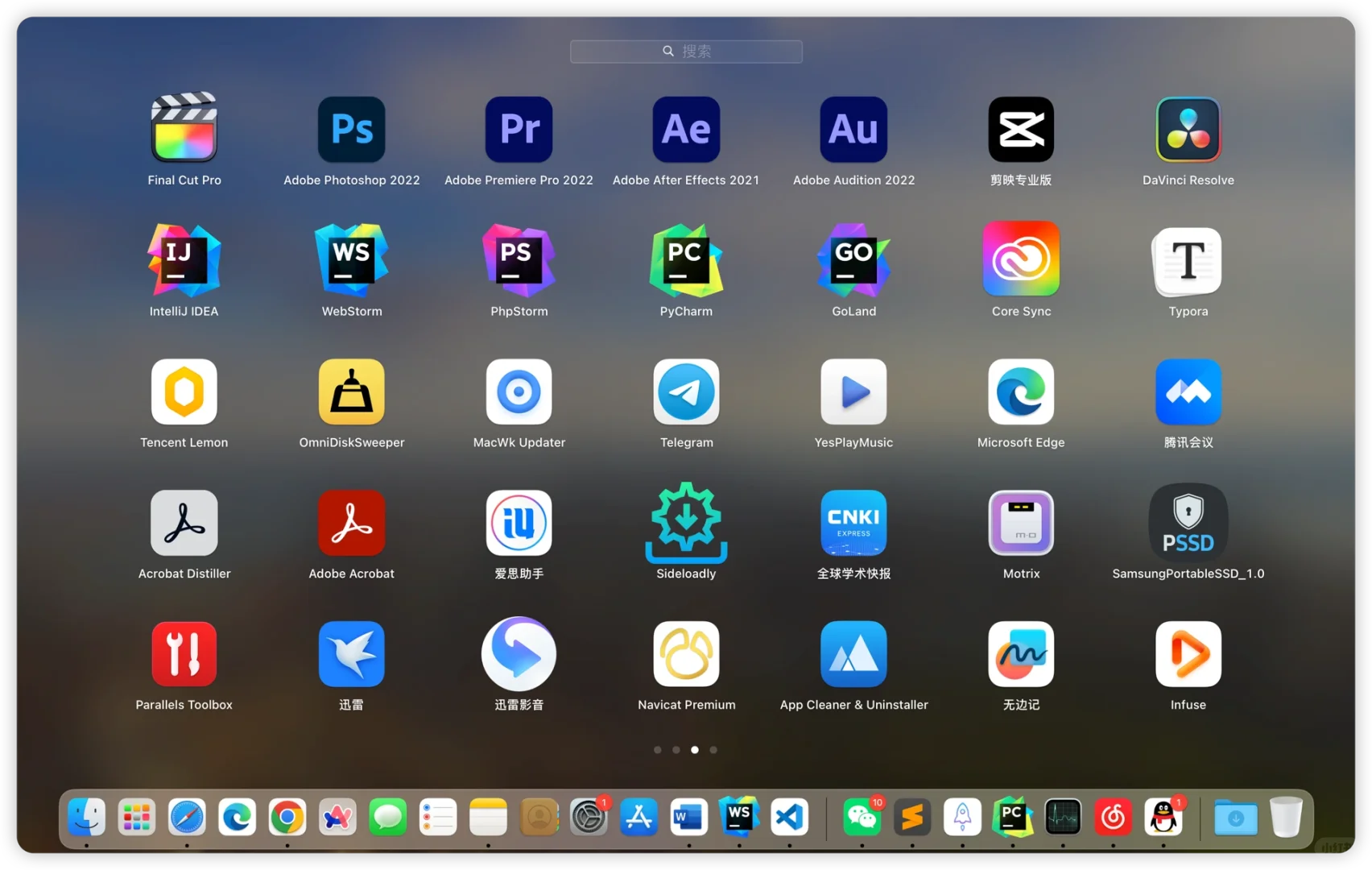Viewport: 1372px width, 870px height.
Task: Open WeChat from the Dock
Action: [862, 818]
